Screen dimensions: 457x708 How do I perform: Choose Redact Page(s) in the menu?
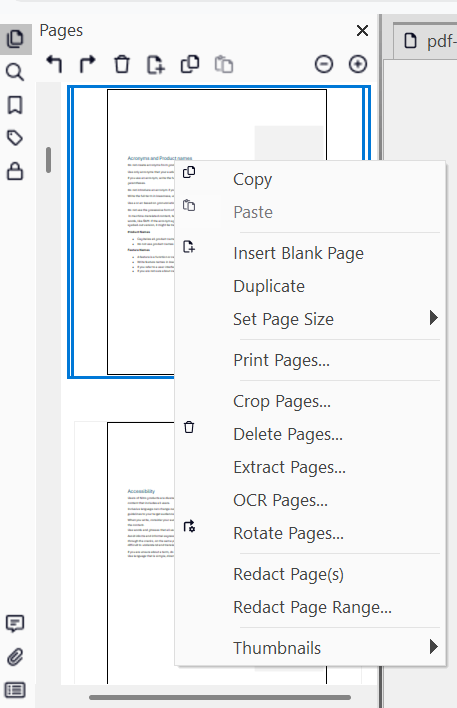pyautogui.click(x=310, y=574)
